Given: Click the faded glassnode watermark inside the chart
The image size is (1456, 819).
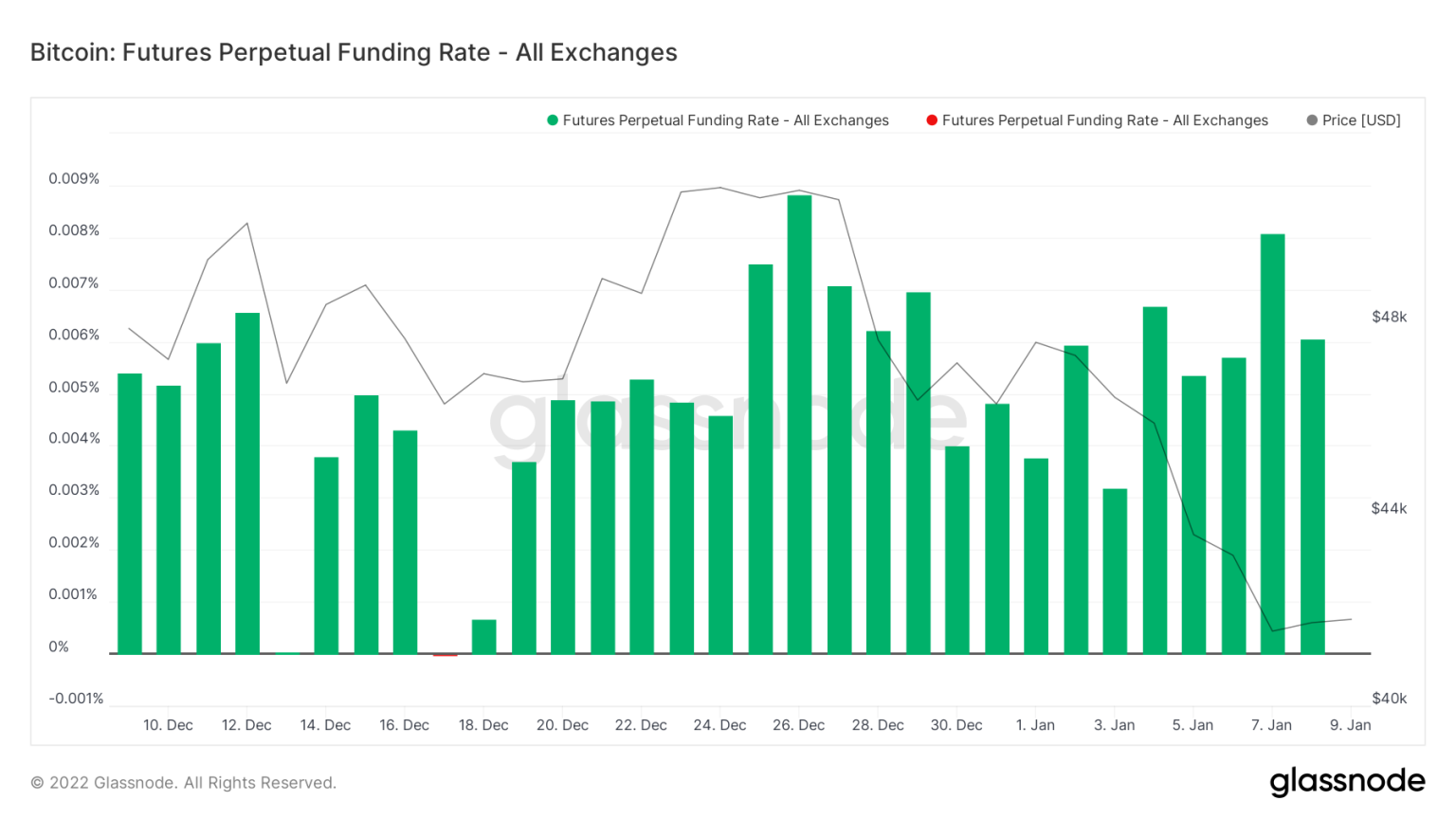Looking at the screenshot, I should pos(728,417).
